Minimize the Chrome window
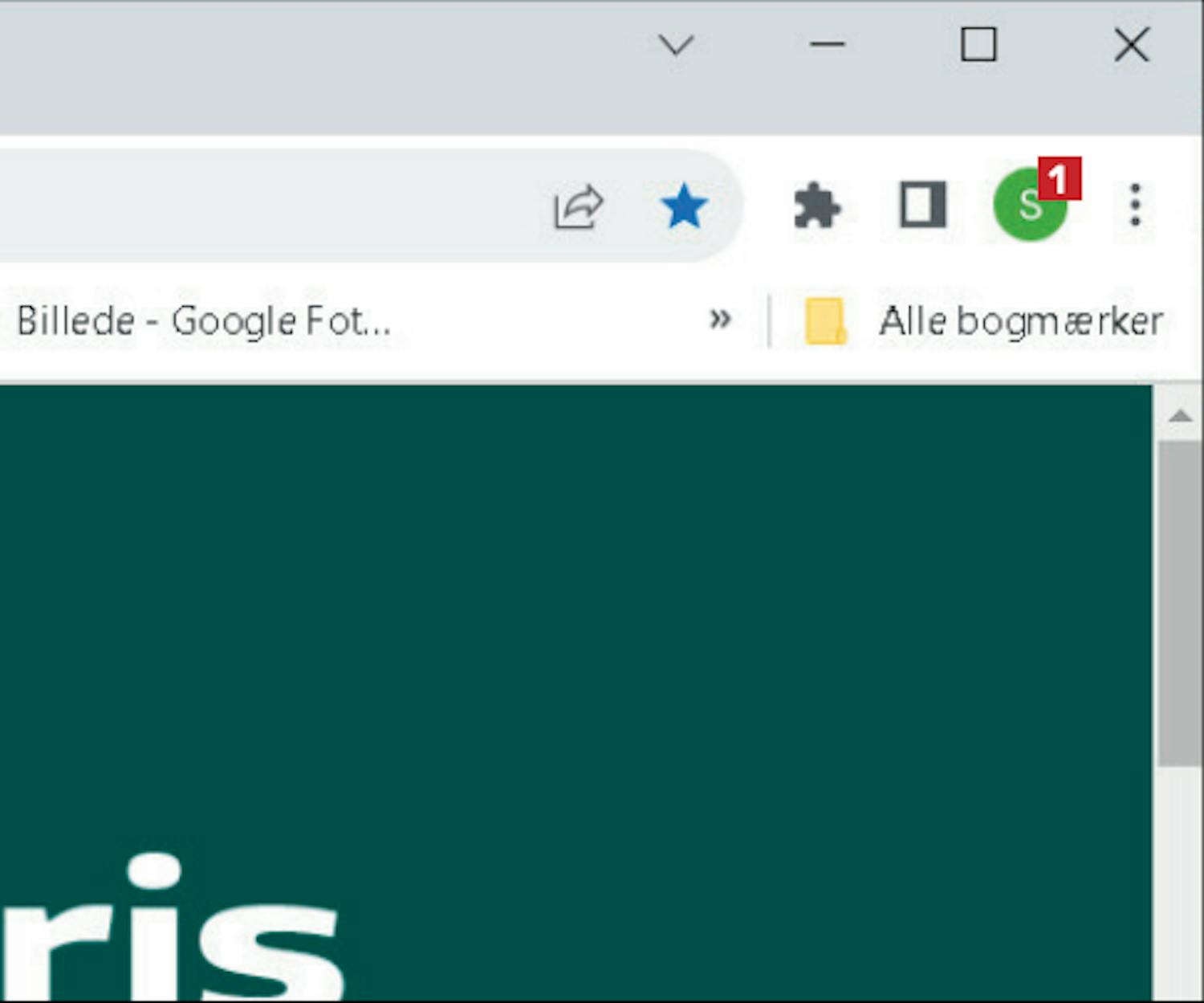The height and width of the screenshot is (1003, 1204). click(827, 45)
